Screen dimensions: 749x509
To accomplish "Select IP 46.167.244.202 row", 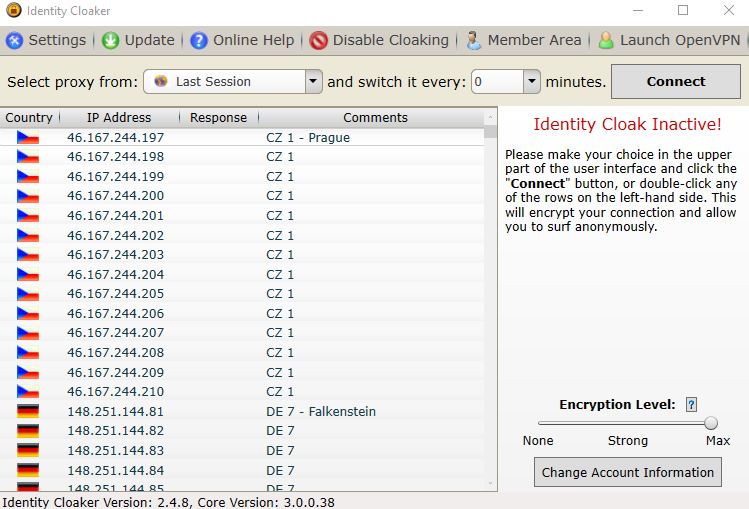I will pos(242,235).
